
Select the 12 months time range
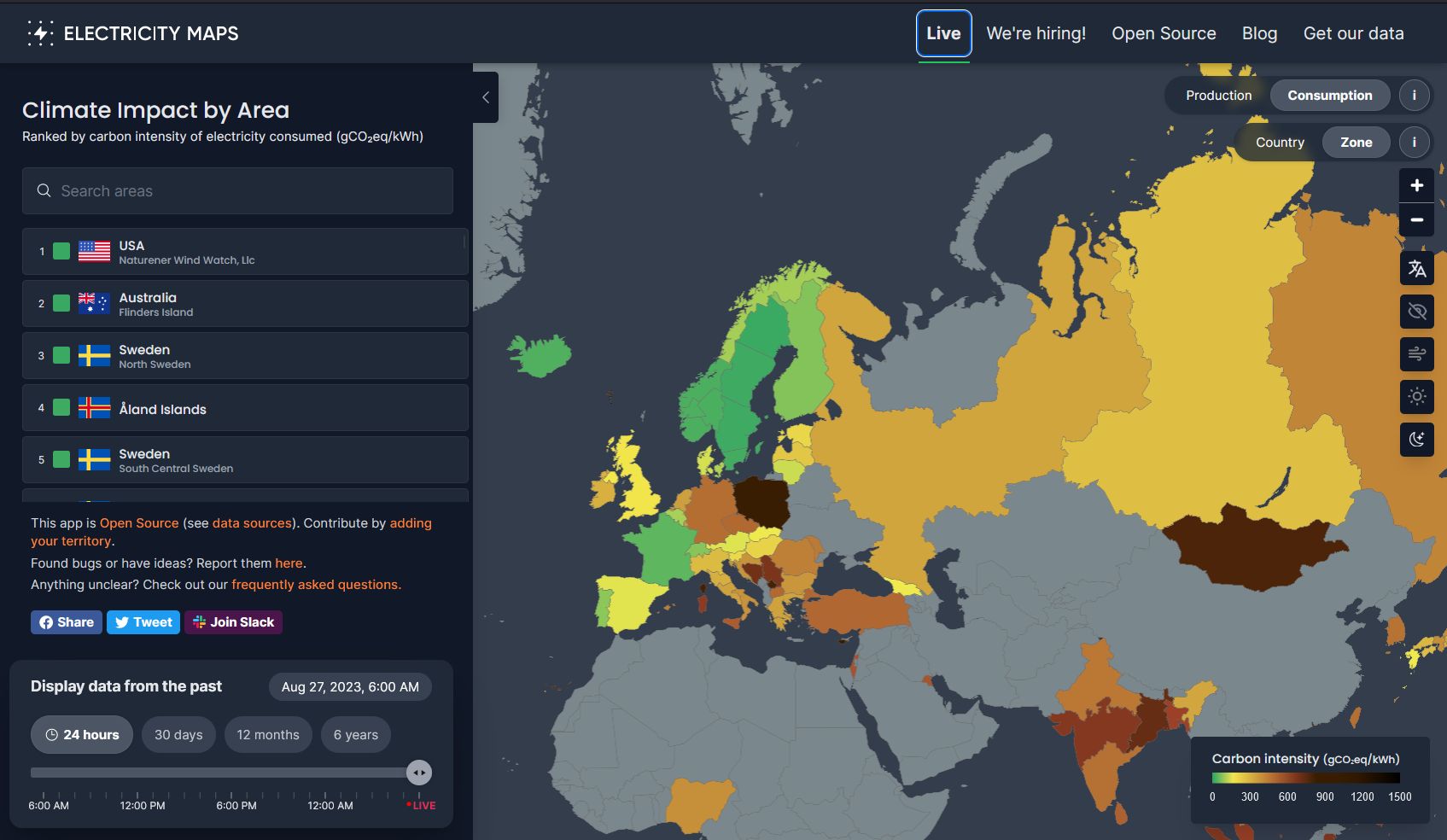click(x=268, y=734)
